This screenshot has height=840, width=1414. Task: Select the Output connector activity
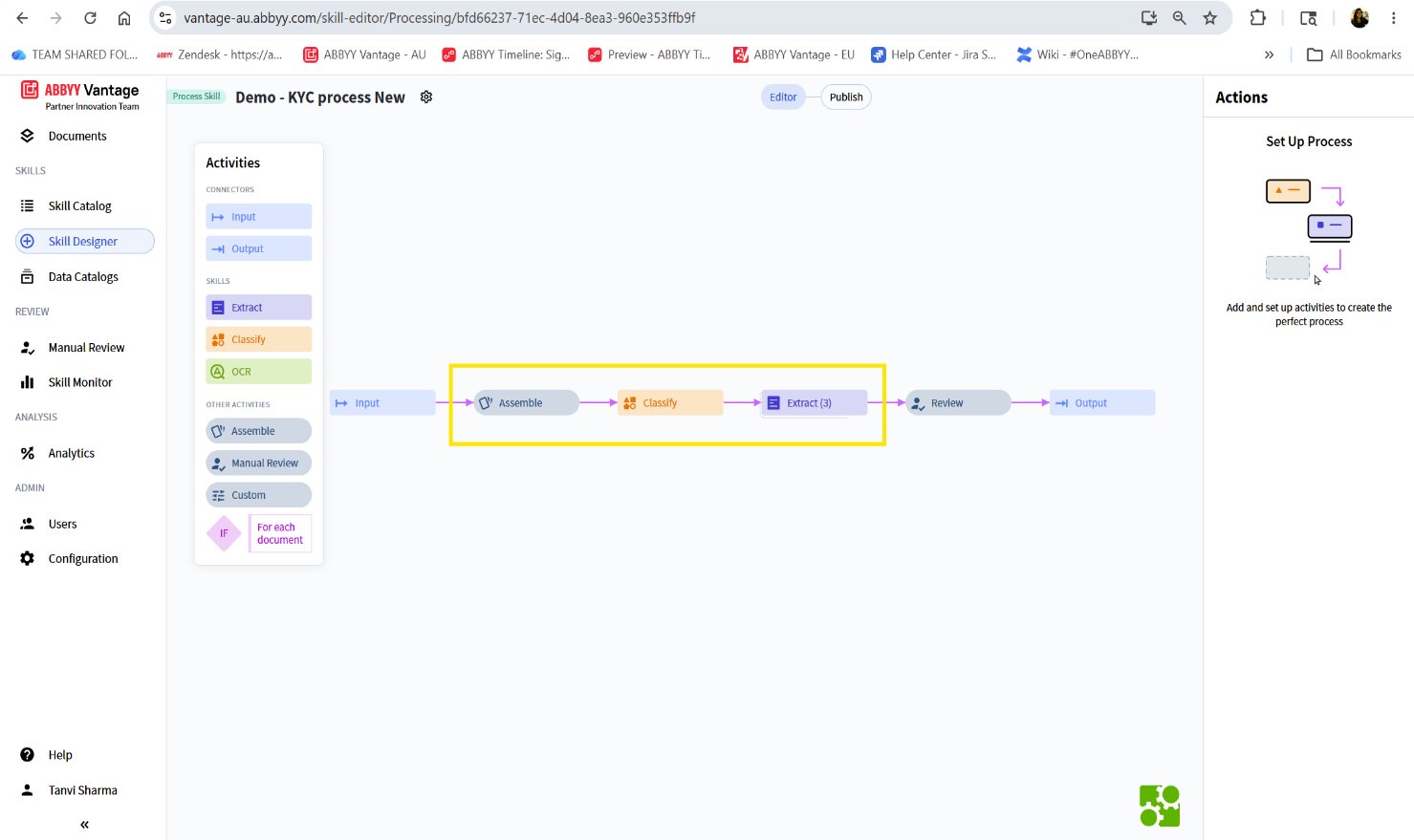[x=258, y=248]
